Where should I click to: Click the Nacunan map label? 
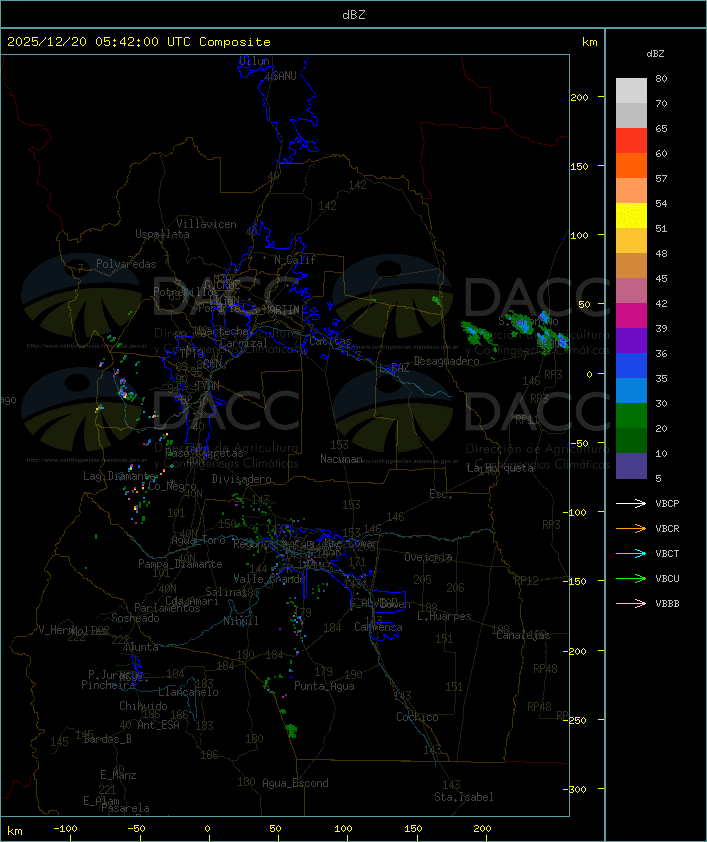click(341, 459)
